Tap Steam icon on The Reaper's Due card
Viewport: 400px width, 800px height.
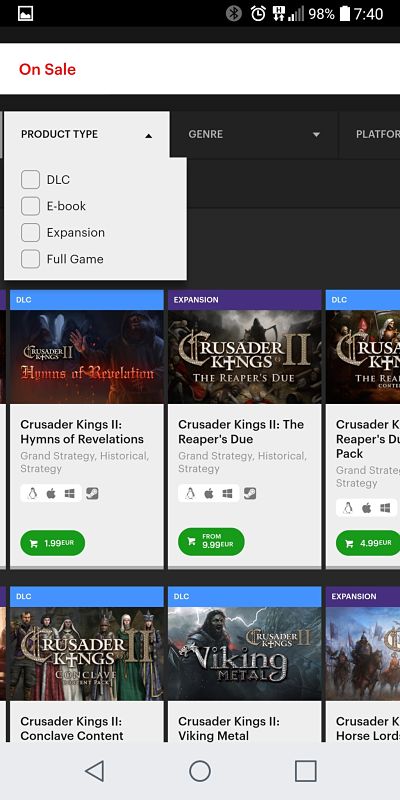click(x=249, y=493)
